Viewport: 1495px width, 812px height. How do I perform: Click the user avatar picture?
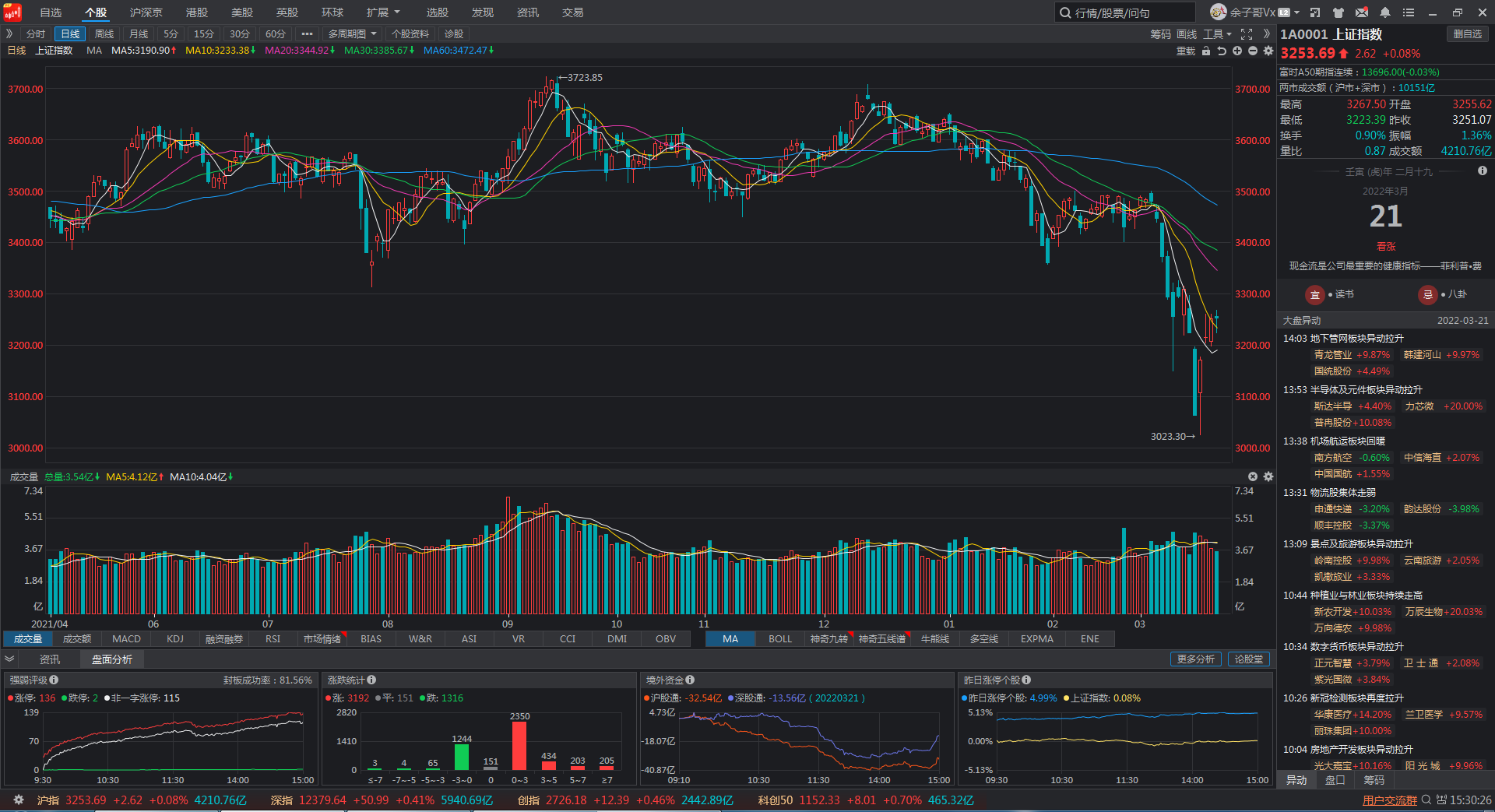(x=1219, y=12)
